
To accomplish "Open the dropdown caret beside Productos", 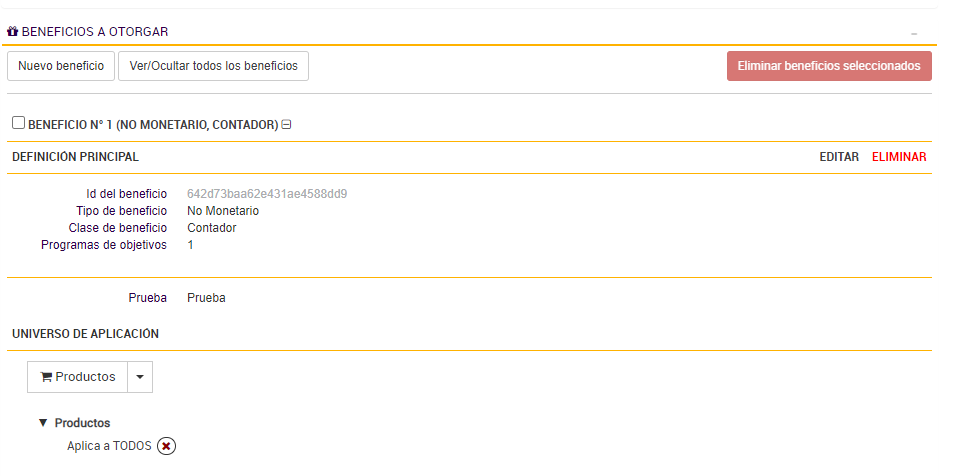I will click(x=140, y=377).
